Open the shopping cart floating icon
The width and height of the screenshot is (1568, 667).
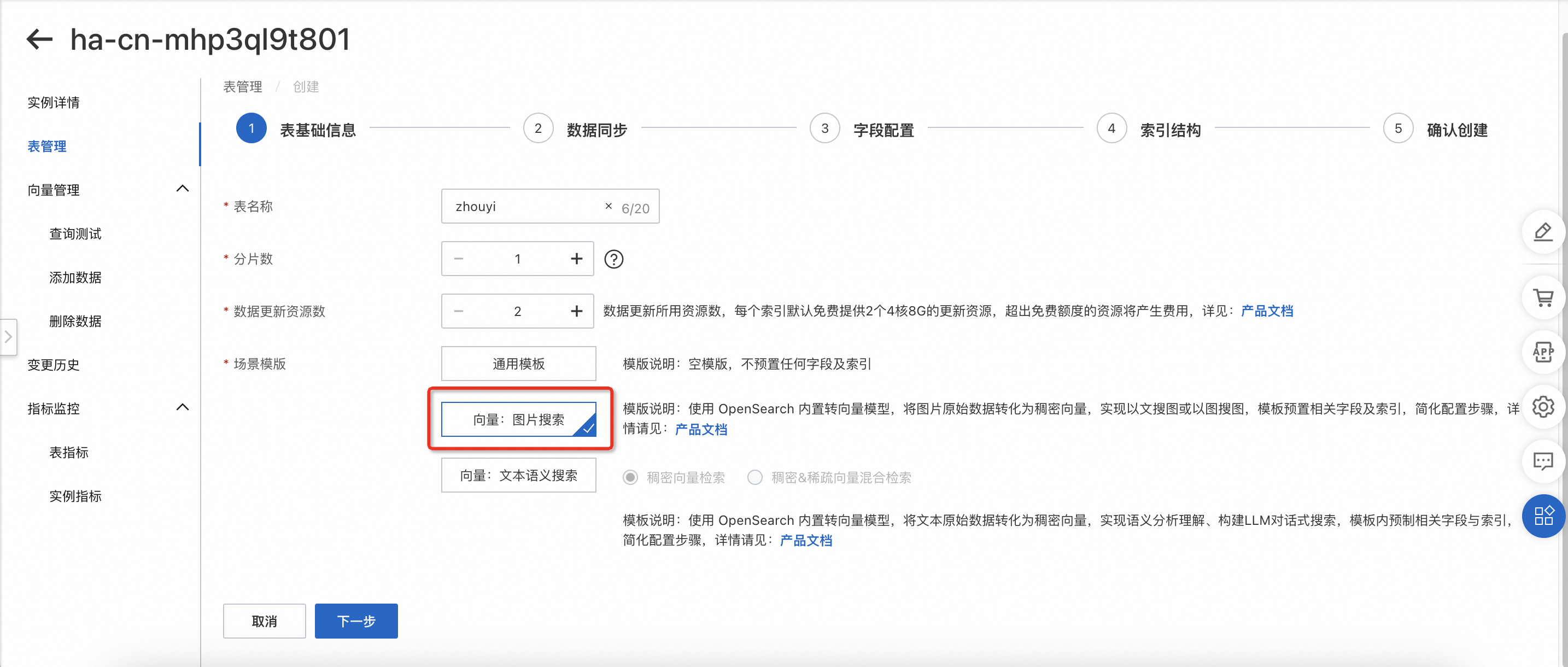pyautogui.click(x=1543, y=297)
